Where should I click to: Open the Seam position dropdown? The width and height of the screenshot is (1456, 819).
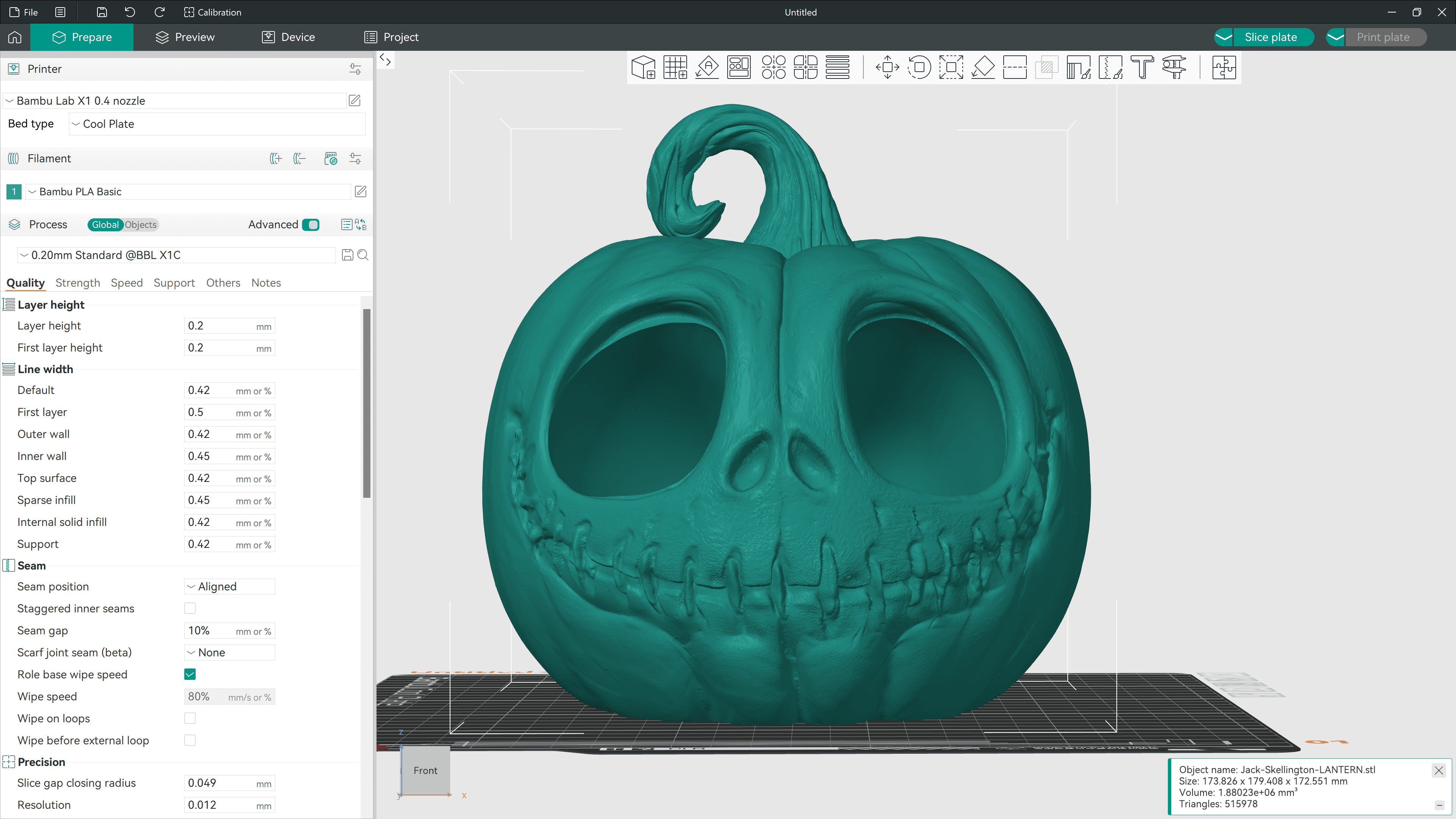pos(229,587)
